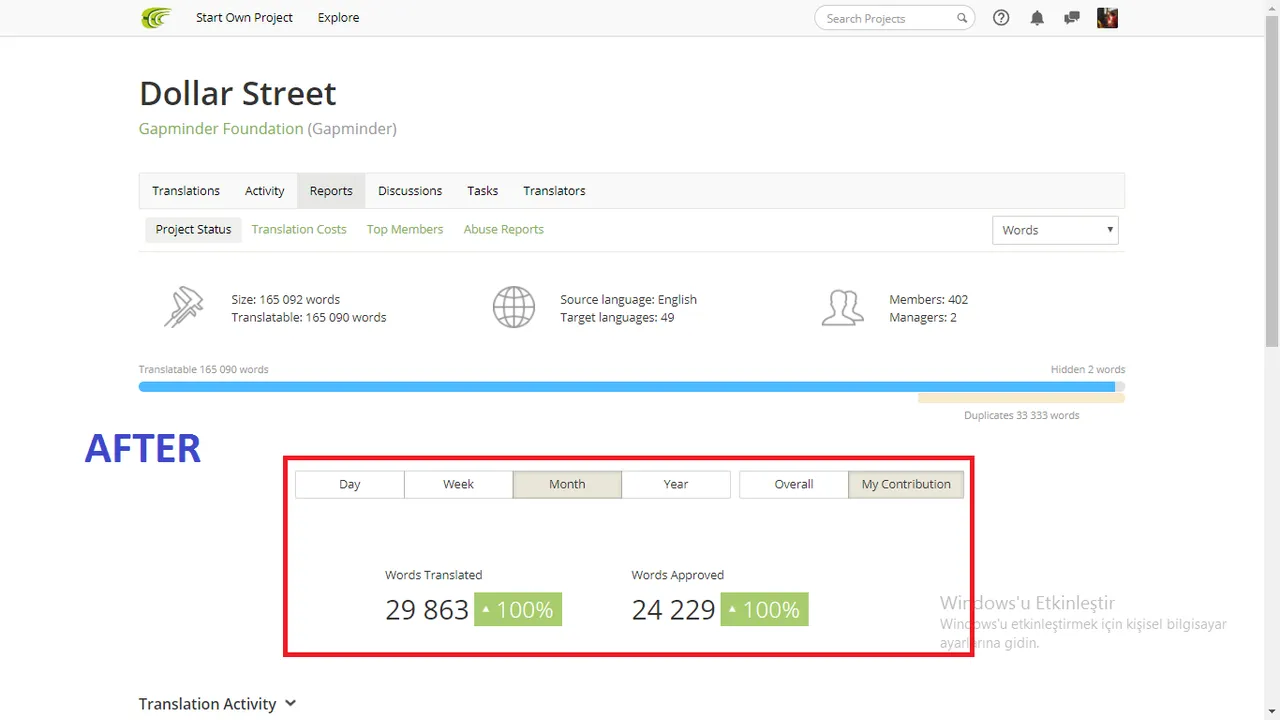Viewport: 1280px width, 720px height.
Task: Select the Overall scope toggle
Action: [794, 484]
